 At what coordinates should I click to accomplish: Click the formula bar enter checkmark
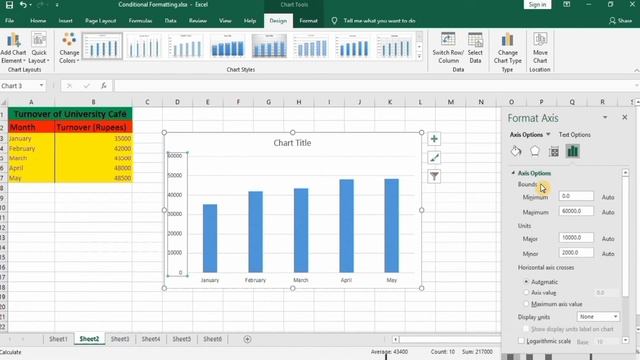tap(86, 86)
